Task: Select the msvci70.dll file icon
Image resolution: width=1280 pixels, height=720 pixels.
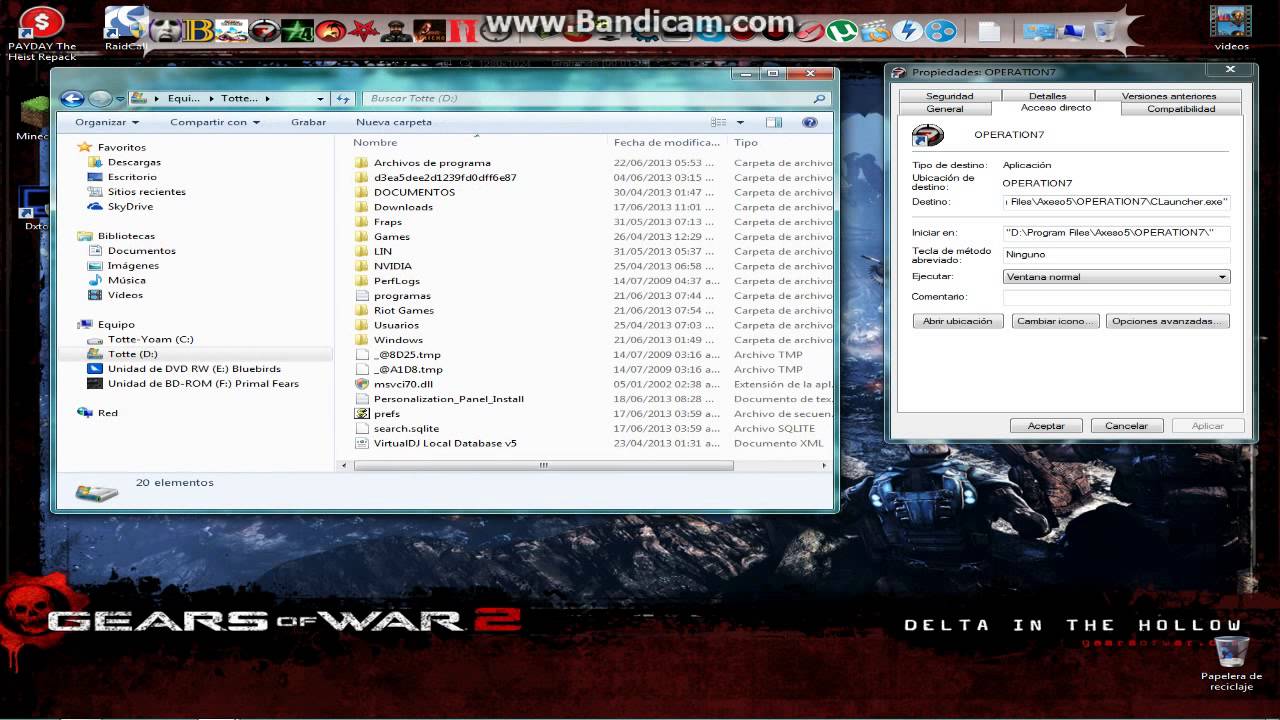Action: coord(362,384)
